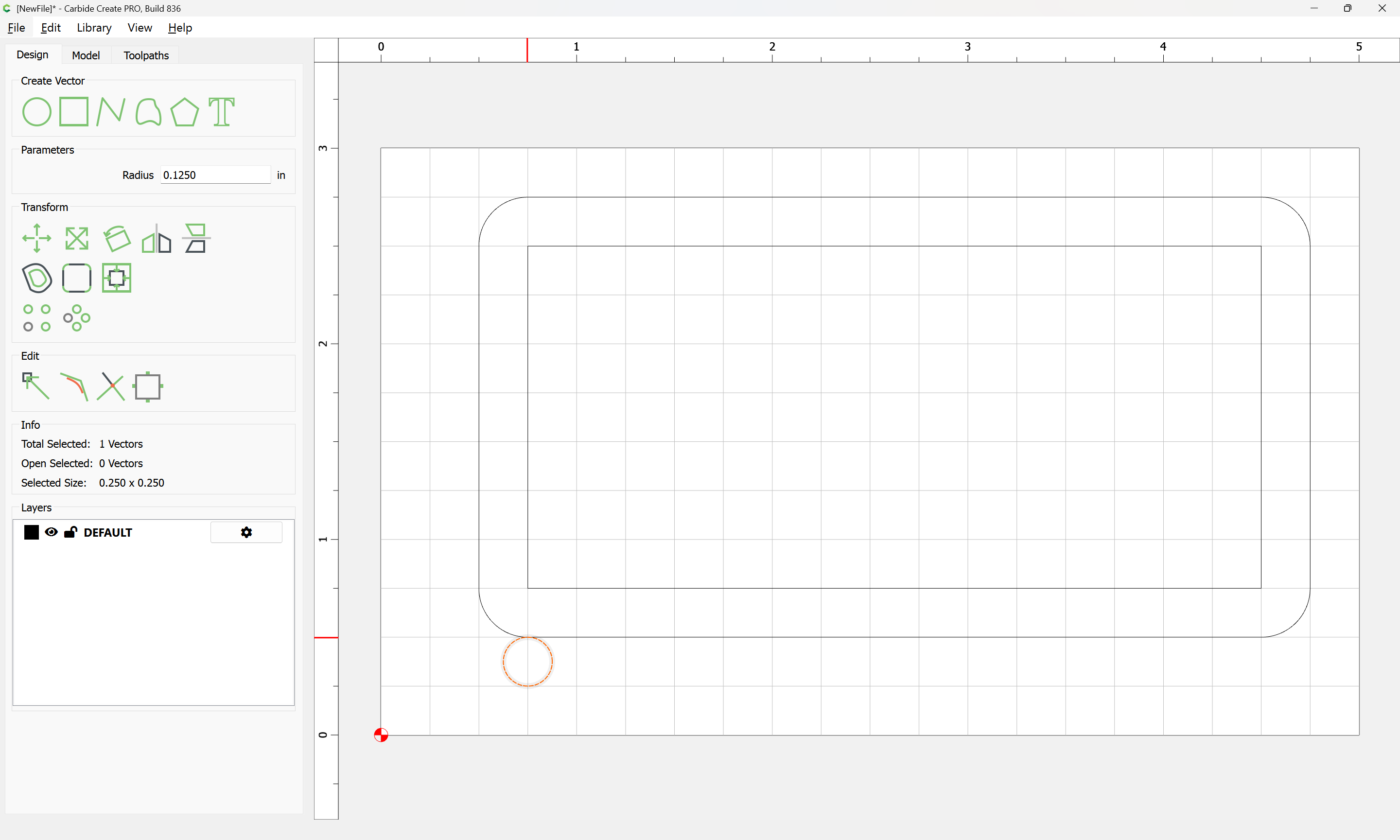Toggle the DEFAULT layer lock

(x=70, y=532)
